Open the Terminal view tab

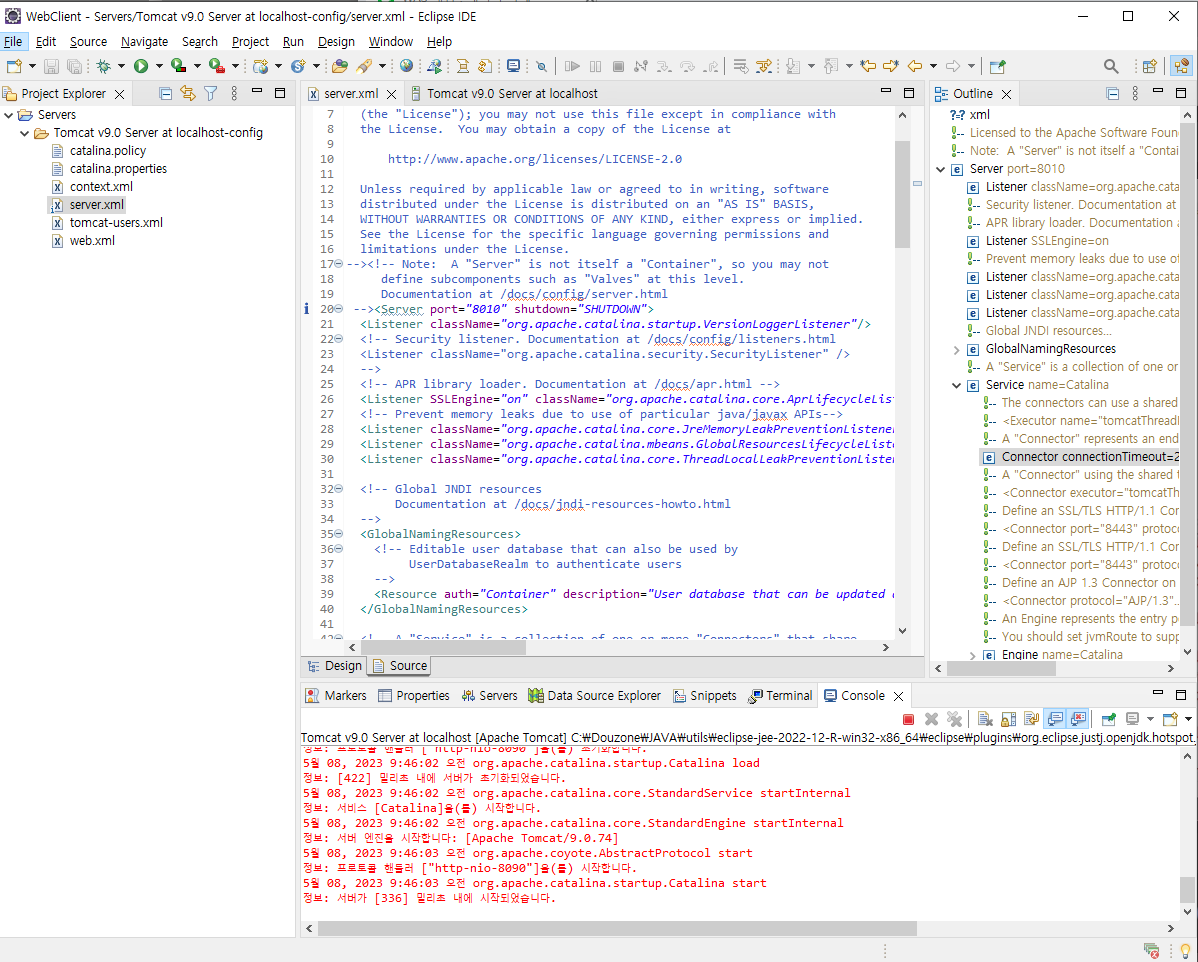[779, 695]
